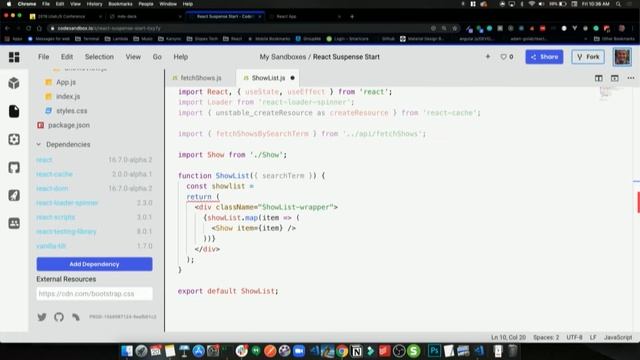This screenshot has width=640, height=360.
Task: Click the Ln 10, Col 20 cursor position indicator
Action: tap(508, 337)
